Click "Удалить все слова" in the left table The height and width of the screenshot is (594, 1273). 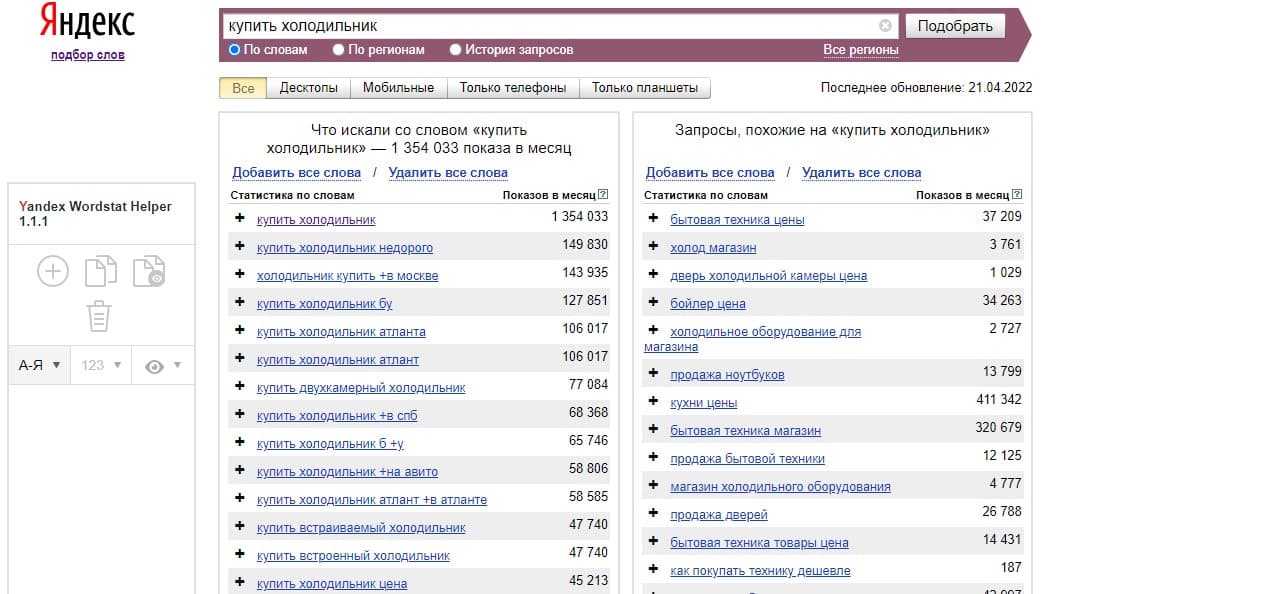coord(448,173)
